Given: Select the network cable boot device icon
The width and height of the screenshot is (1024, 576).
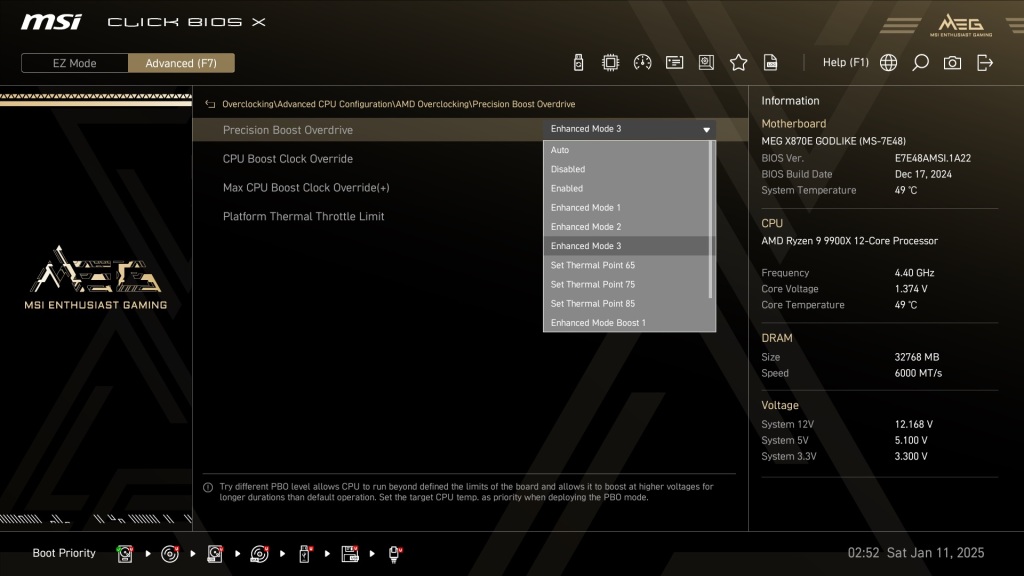Looking at the screenshot, I should [x=394, y=554].
